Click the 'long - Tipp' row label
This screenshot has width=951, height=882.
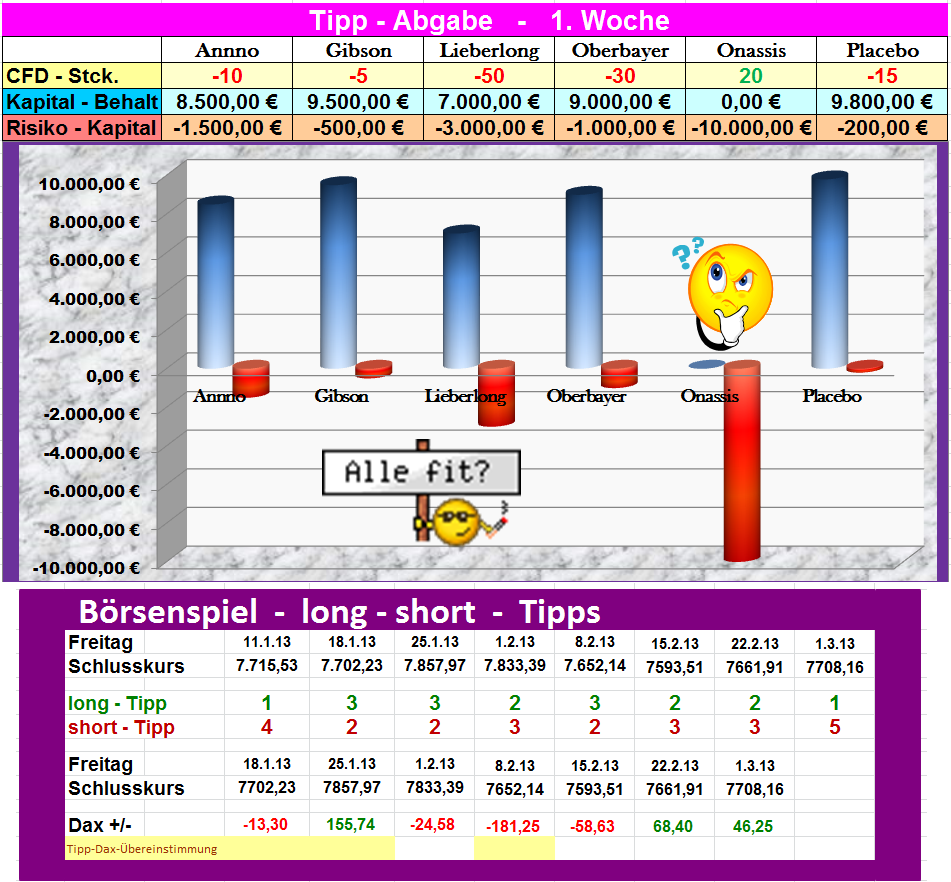pyautogui.click(x=117, y=703)
